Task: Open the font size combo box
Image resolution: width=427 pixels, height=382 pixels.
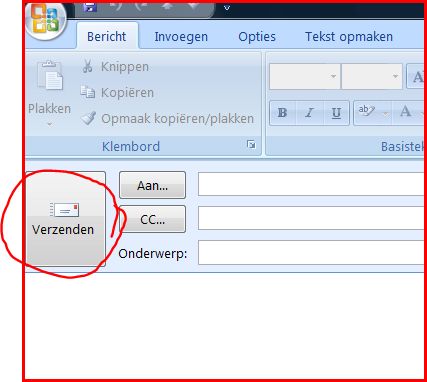Action: click(x=372, y=76)
